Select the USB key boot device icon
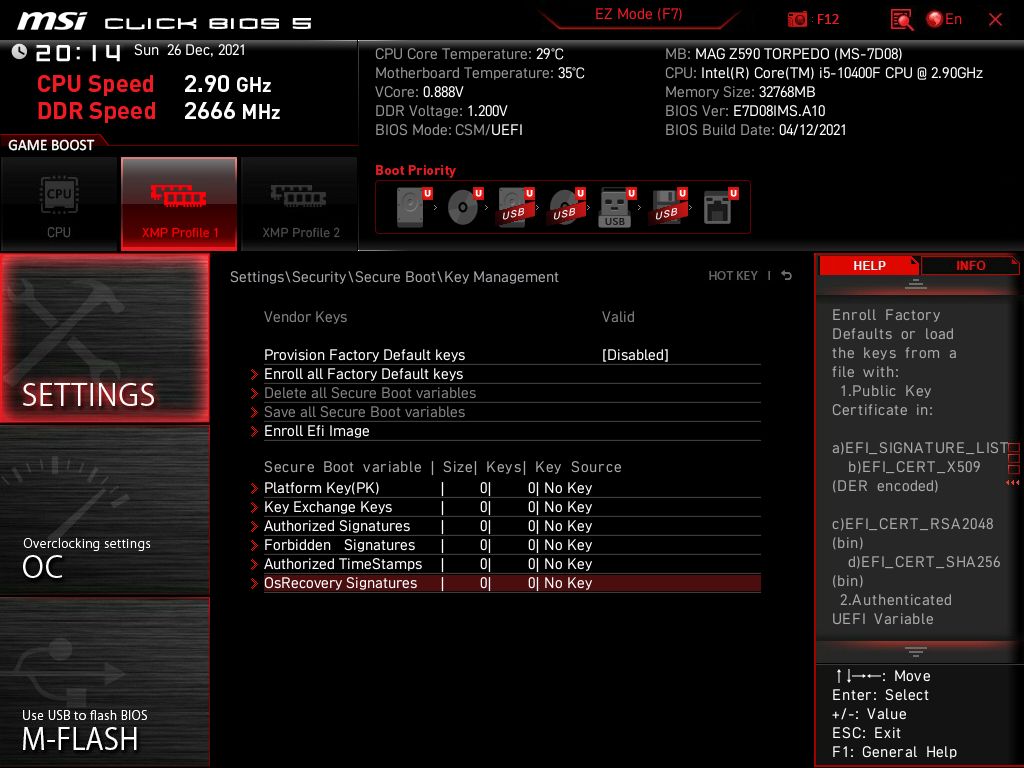Image resolution: width=1024 pixels, height=768 pixels. point(616,207)
